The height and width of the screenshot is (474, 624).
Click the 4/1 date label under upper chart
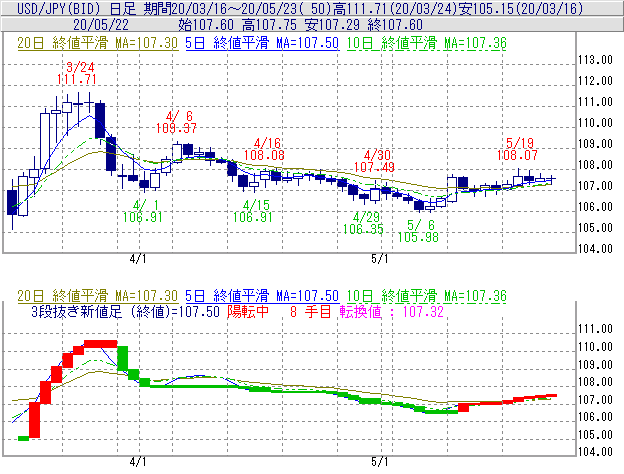(138, 259)
